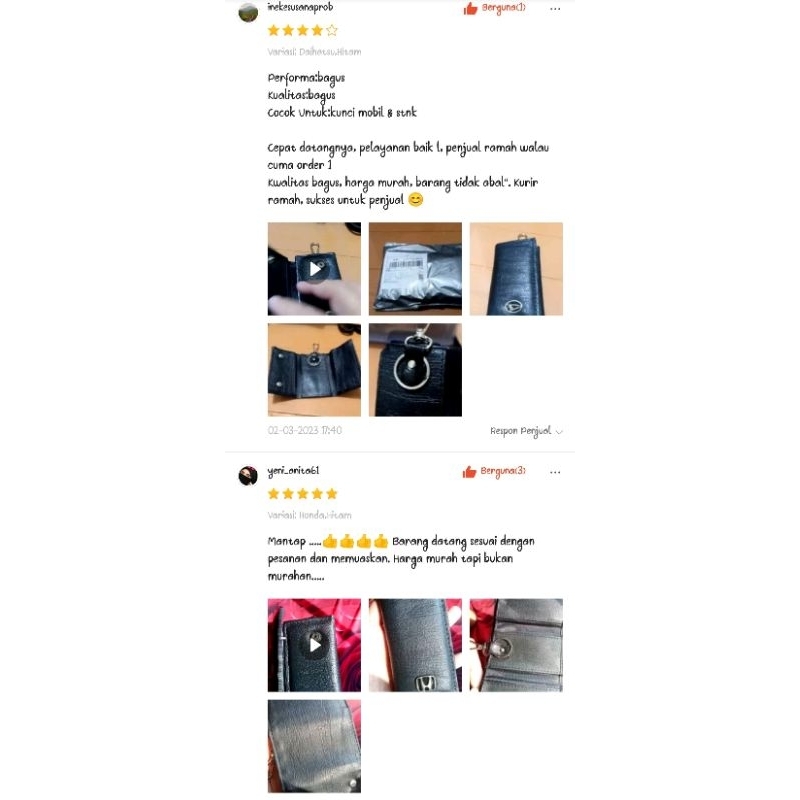The image size is (800, 800).
Task: Open the unfolded black wallet photo
Action: 314,370
